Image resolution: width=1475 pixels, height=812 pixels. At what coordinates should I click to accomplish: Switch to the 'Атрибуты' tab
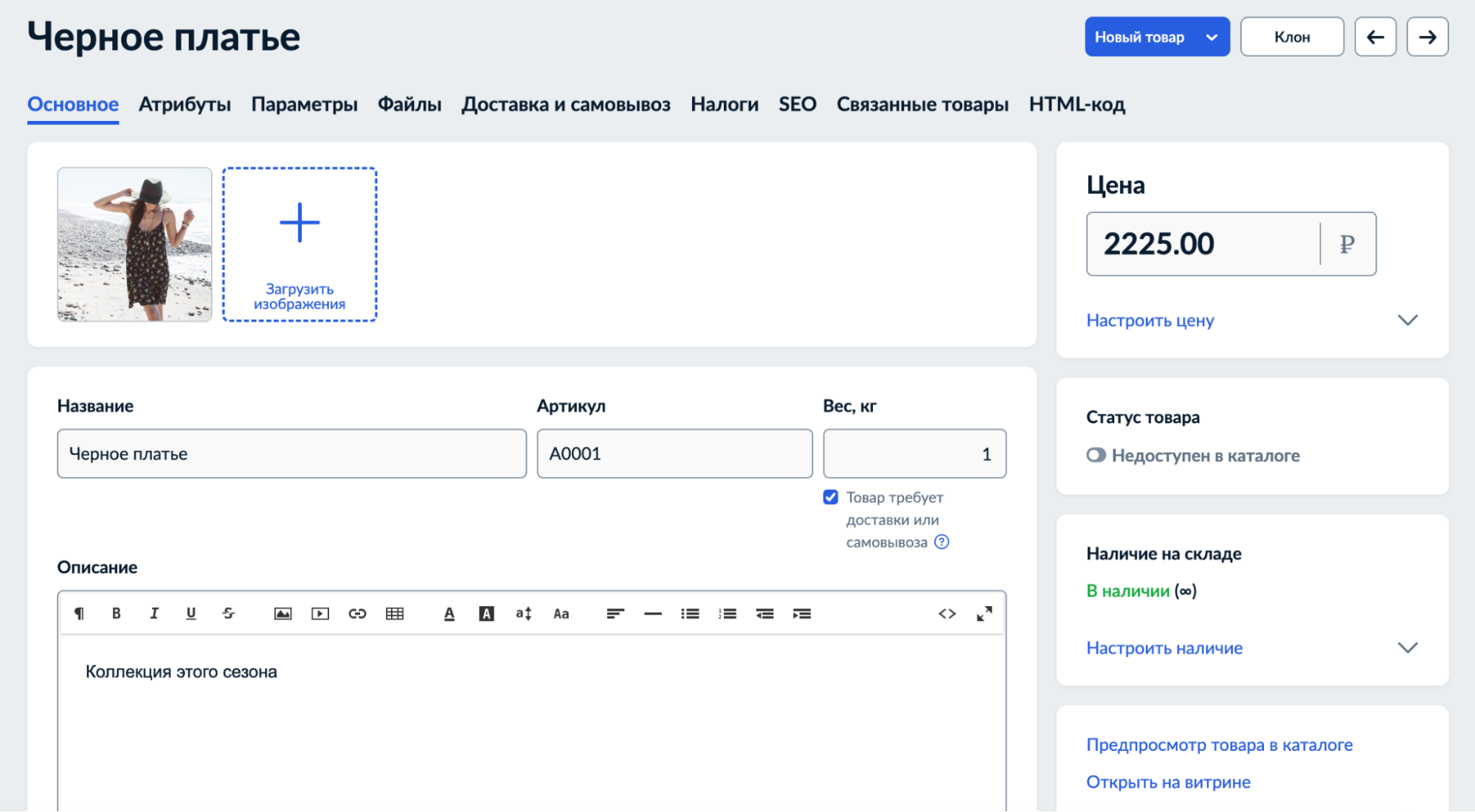pyautogui.click(x=184, y=105)
